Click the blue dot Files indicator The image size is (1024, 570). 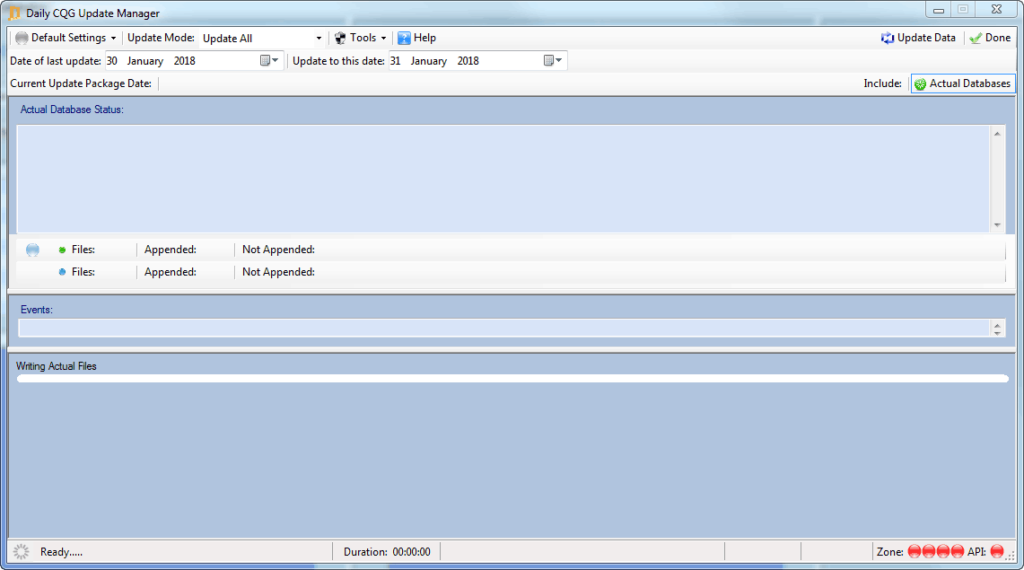pyautogui.click(x=62, y=272)
